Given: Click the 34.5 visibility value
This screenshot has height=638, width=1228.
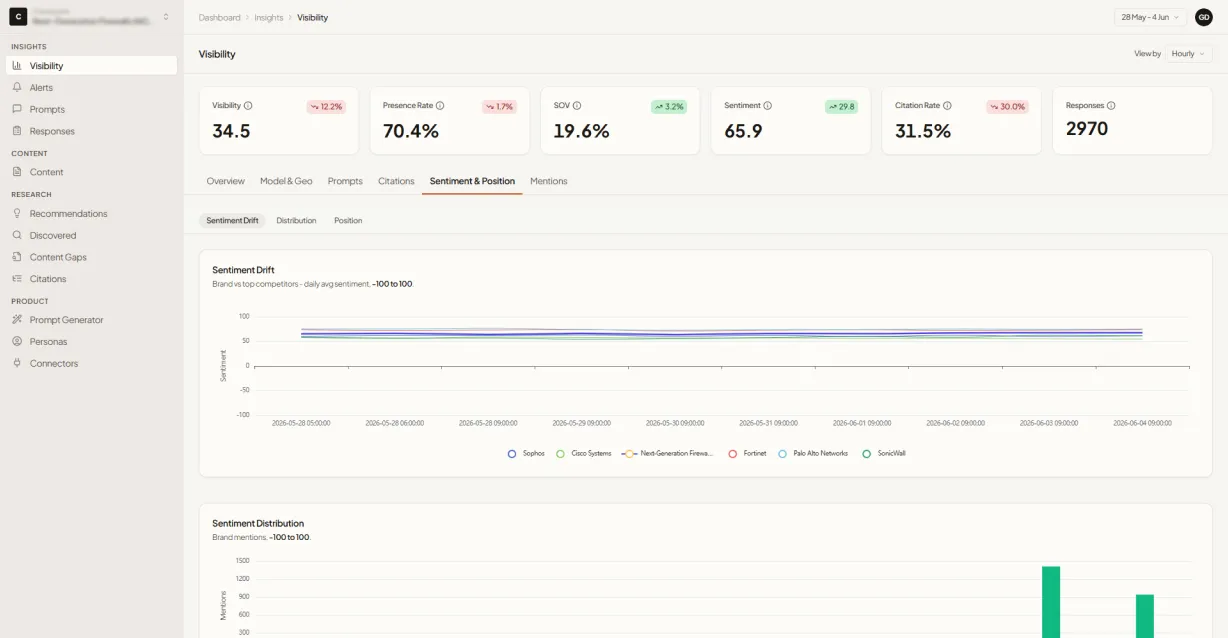Looking at the screenshot, I should [x=231, y=131].
